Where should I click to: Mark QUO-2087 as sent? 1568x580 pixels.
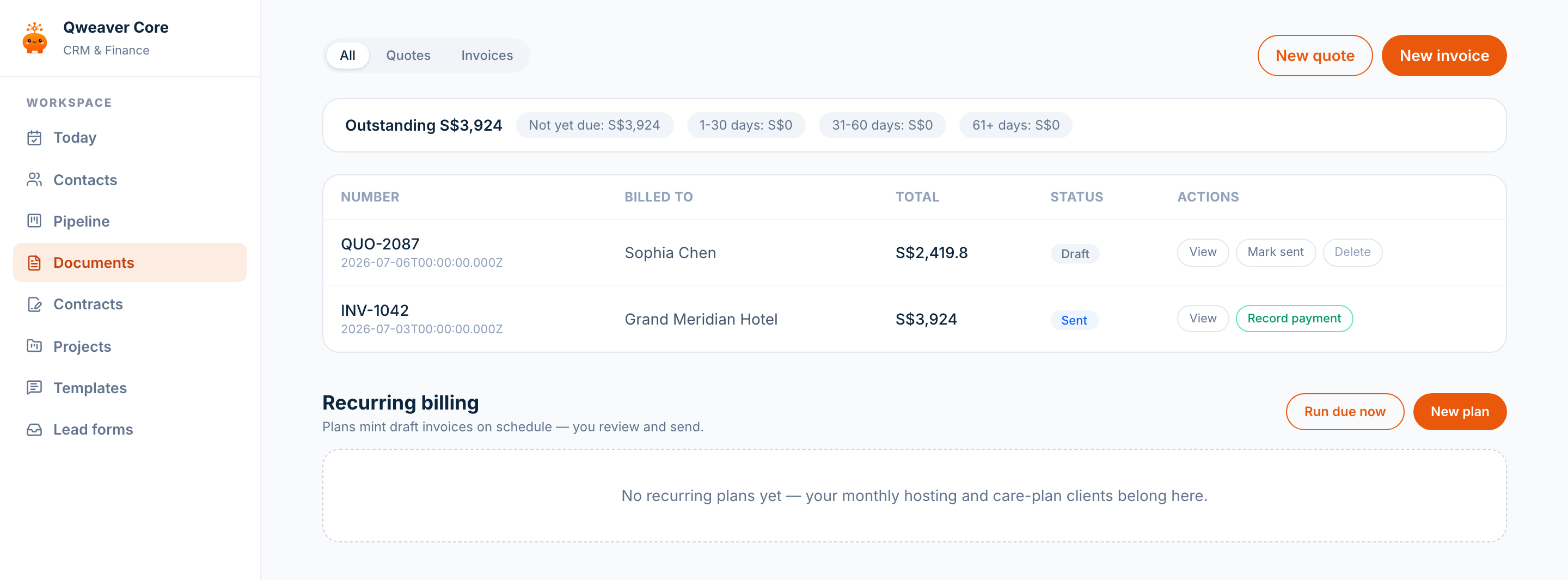(x=1275, y=252)
